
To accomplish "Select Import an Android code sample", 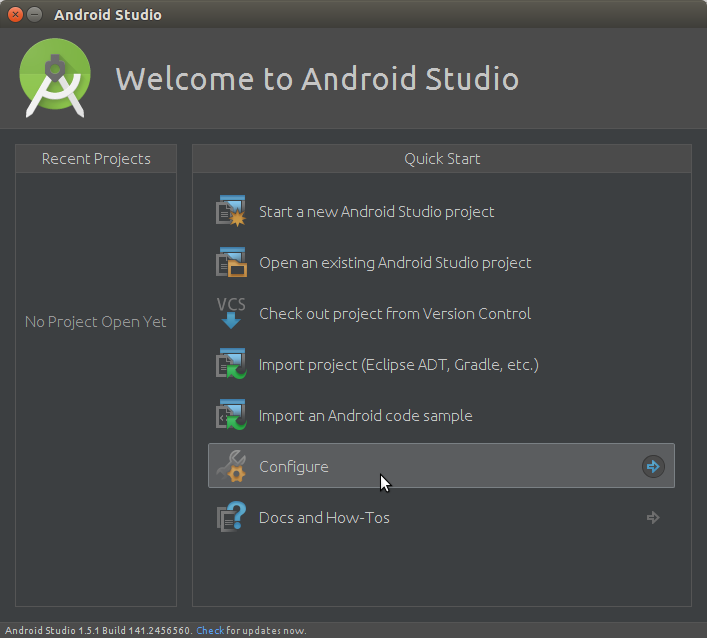I will 366,415.
